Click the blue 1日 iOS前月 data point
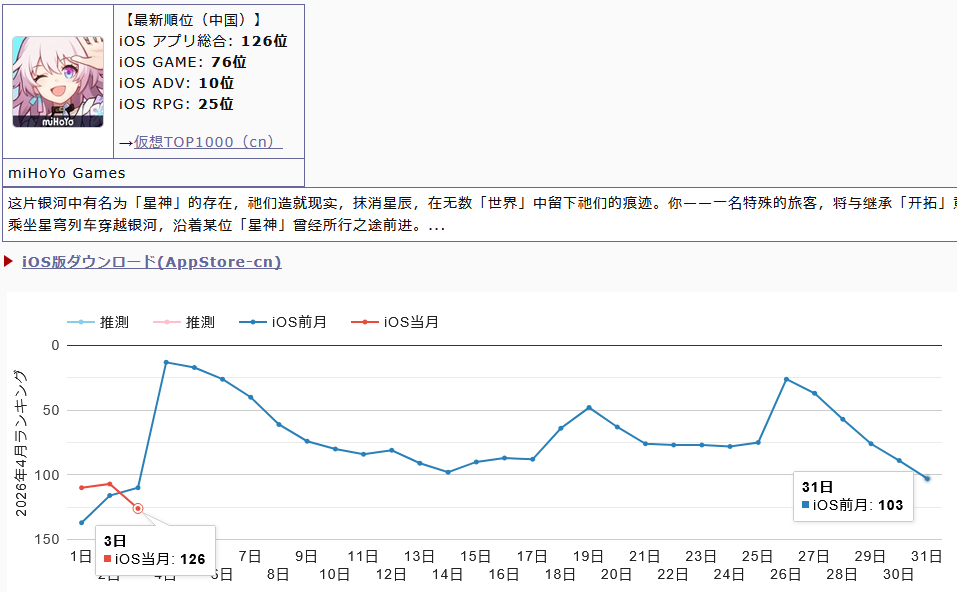Viewport: 957px width, 592px height. pos(82,522)
